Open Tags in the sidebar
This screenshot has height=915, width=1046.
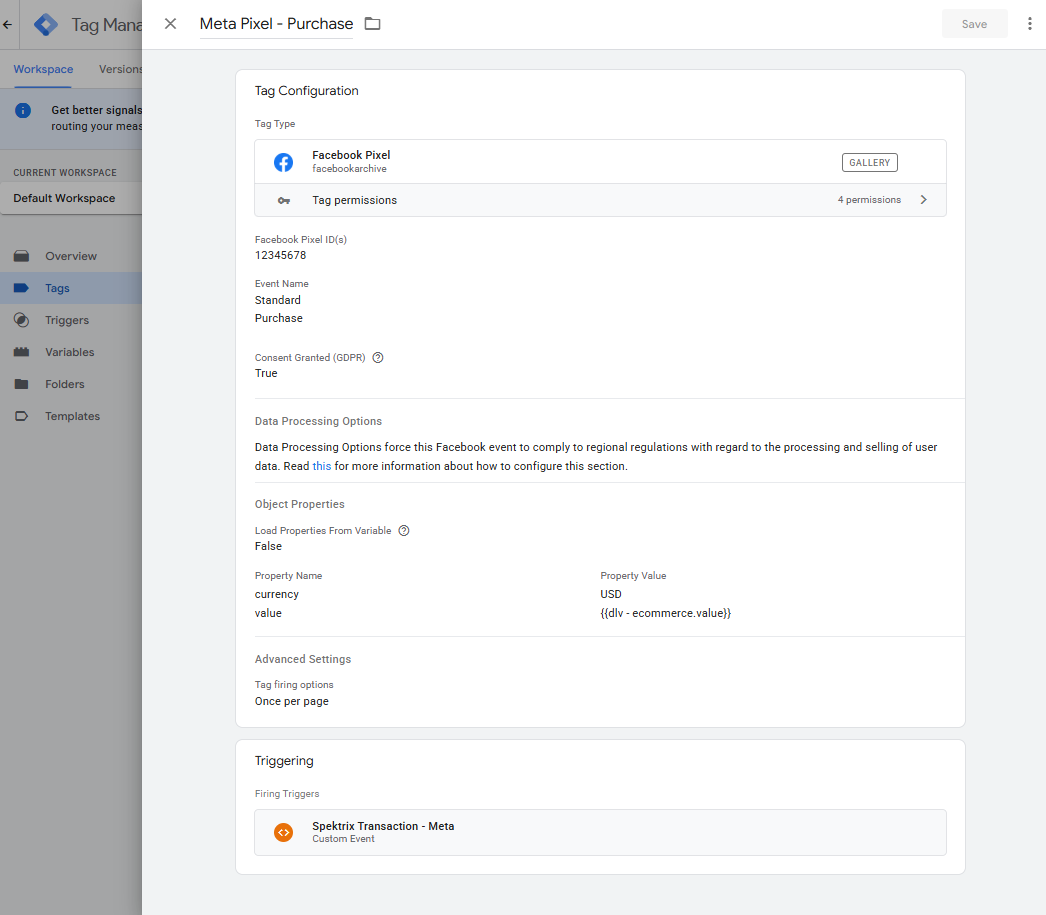tap(57, 288)
